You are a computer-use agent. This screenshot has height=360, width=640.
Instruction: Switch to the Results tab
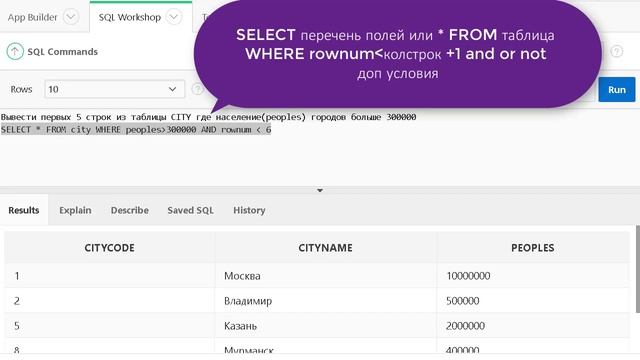[x=24, y=210]
